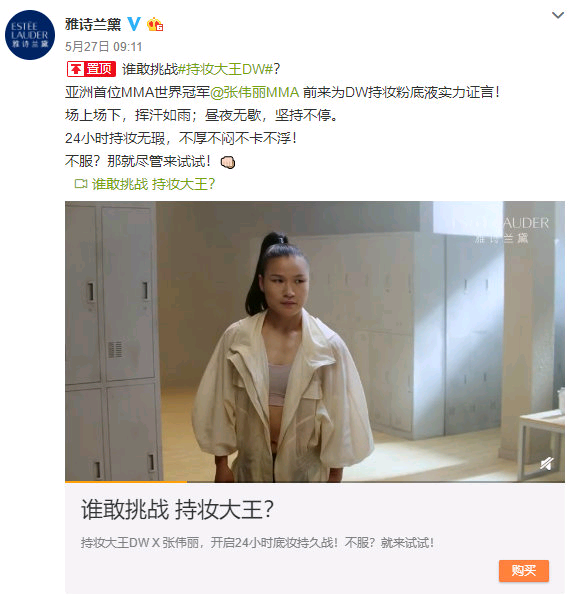Open the 5月27日 09:11 timestamp link
The height and width of the screenshot is (597, 578).
(104, 47)
